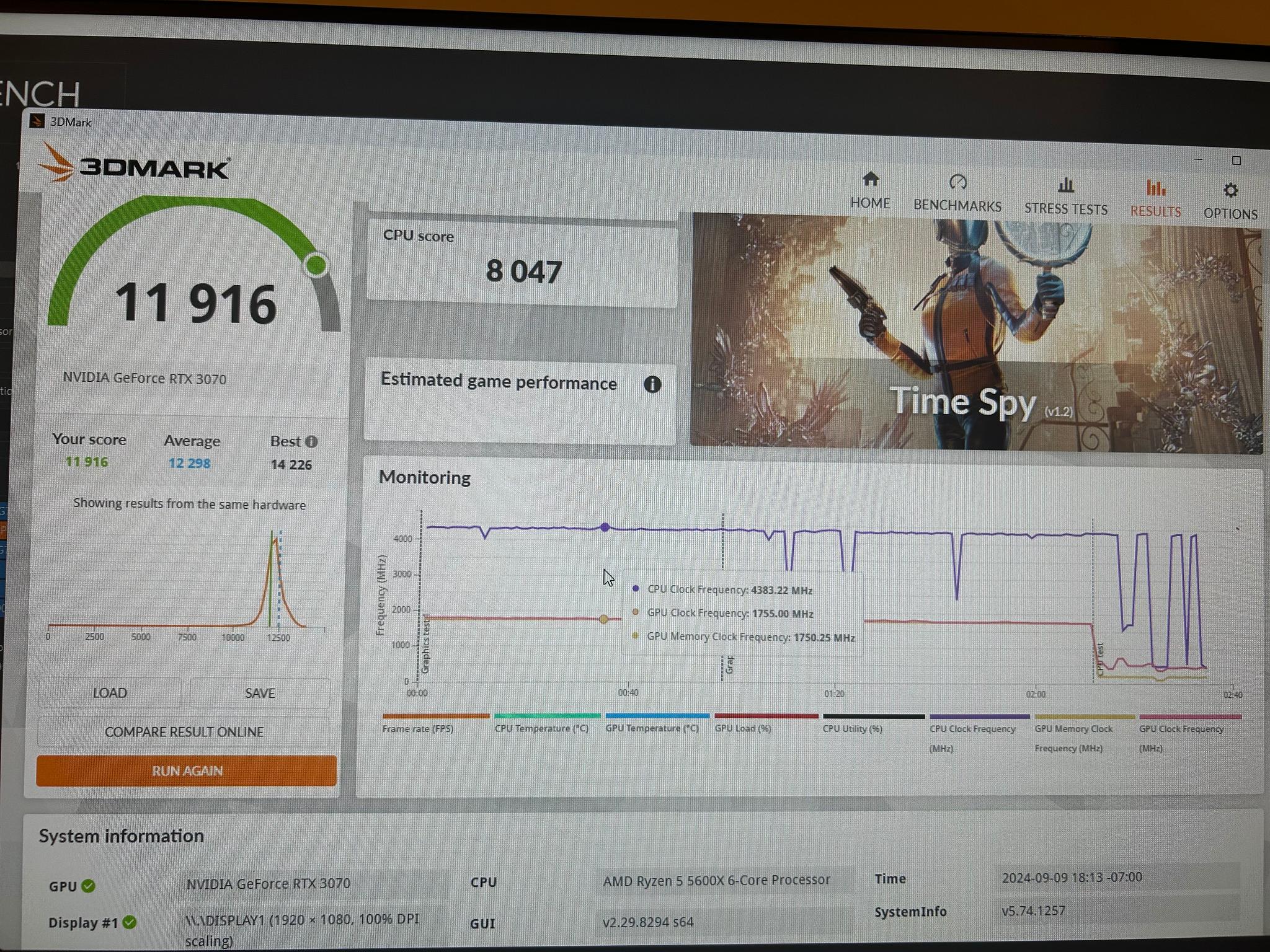The image size is (1270, 952).
Task: Open the Home tab icon
Action: 870,179
